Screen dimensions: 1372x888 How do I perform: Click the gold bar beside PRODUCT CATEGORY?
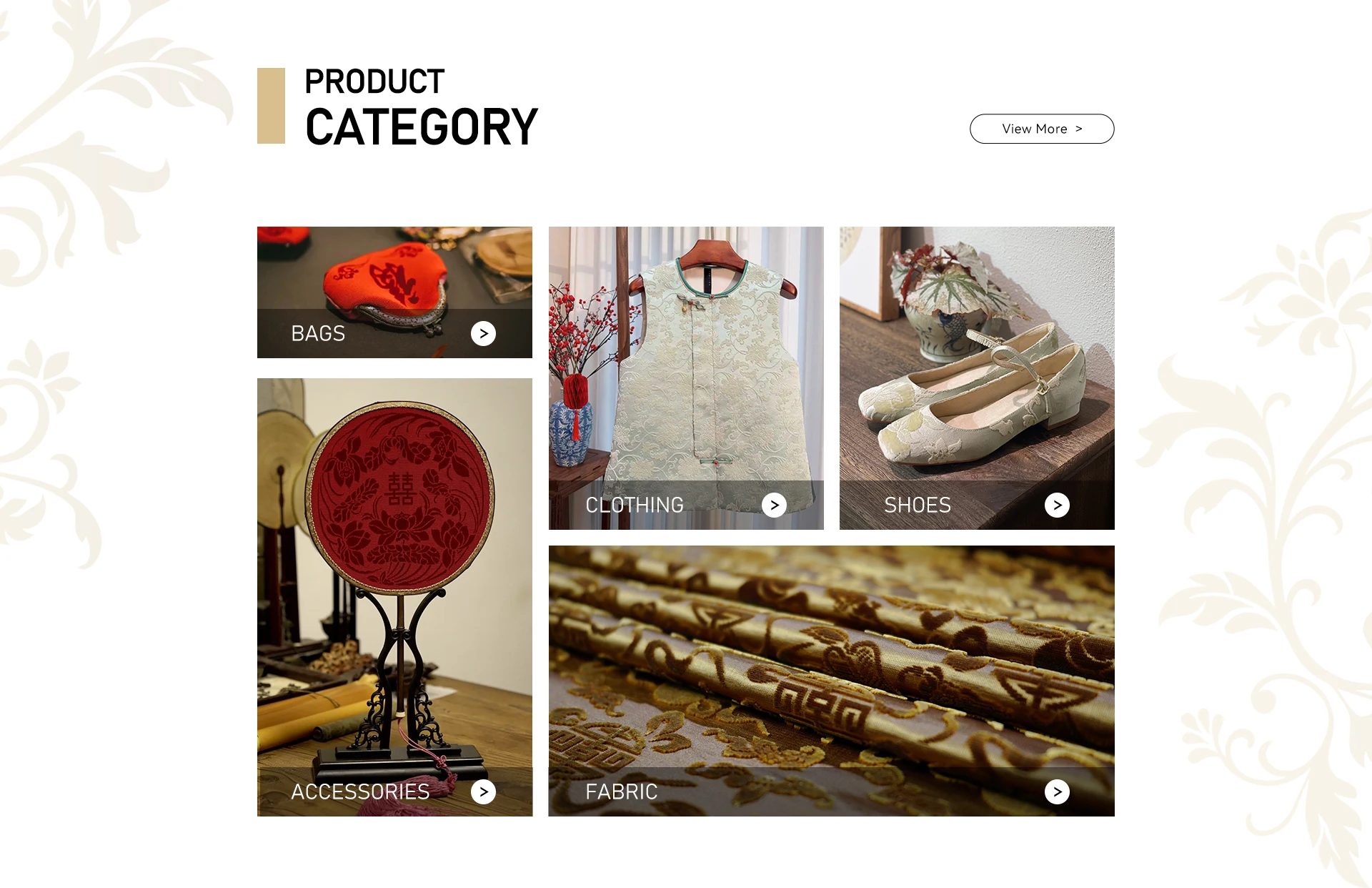[x=271, y=106]
